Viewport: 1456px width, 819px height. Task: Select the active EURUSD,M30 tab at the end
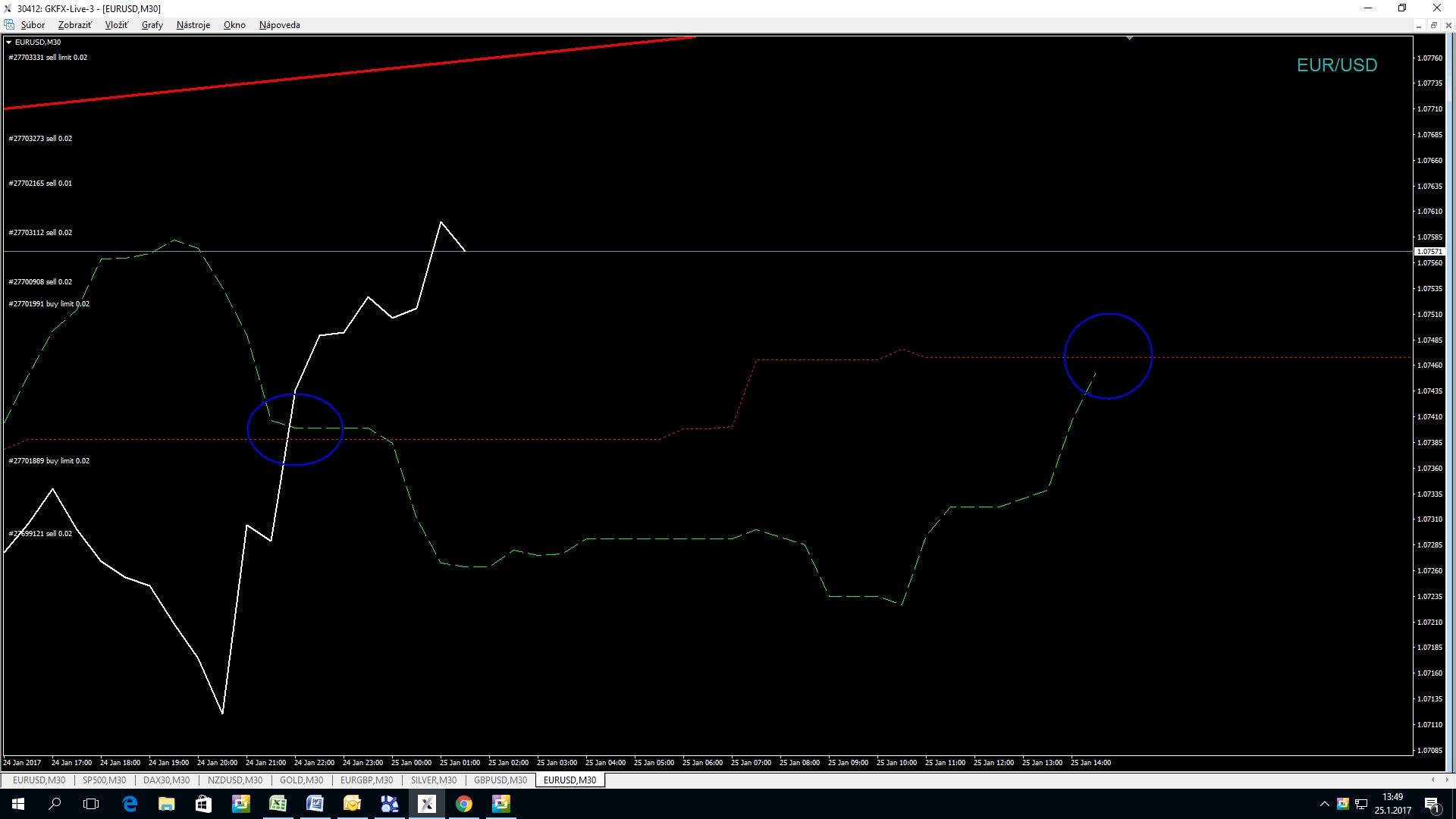click(570, 780)
